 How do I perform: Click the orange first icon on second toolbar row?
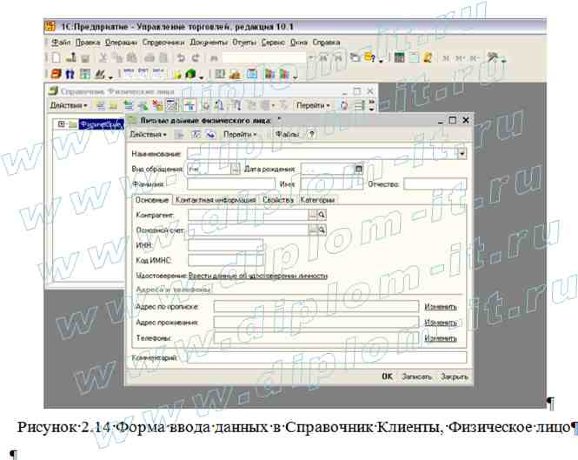[x=56, y=74]
